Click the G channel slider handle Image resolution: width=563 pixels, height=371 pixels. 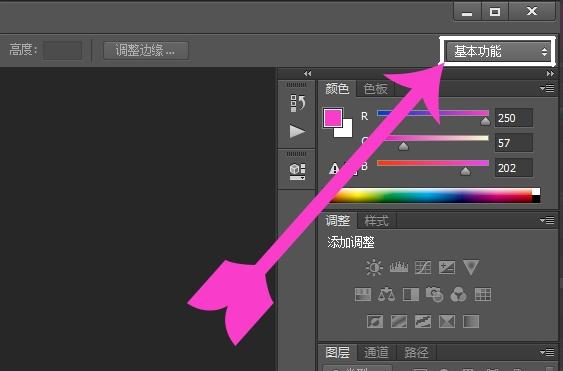(x=403, y=146)
